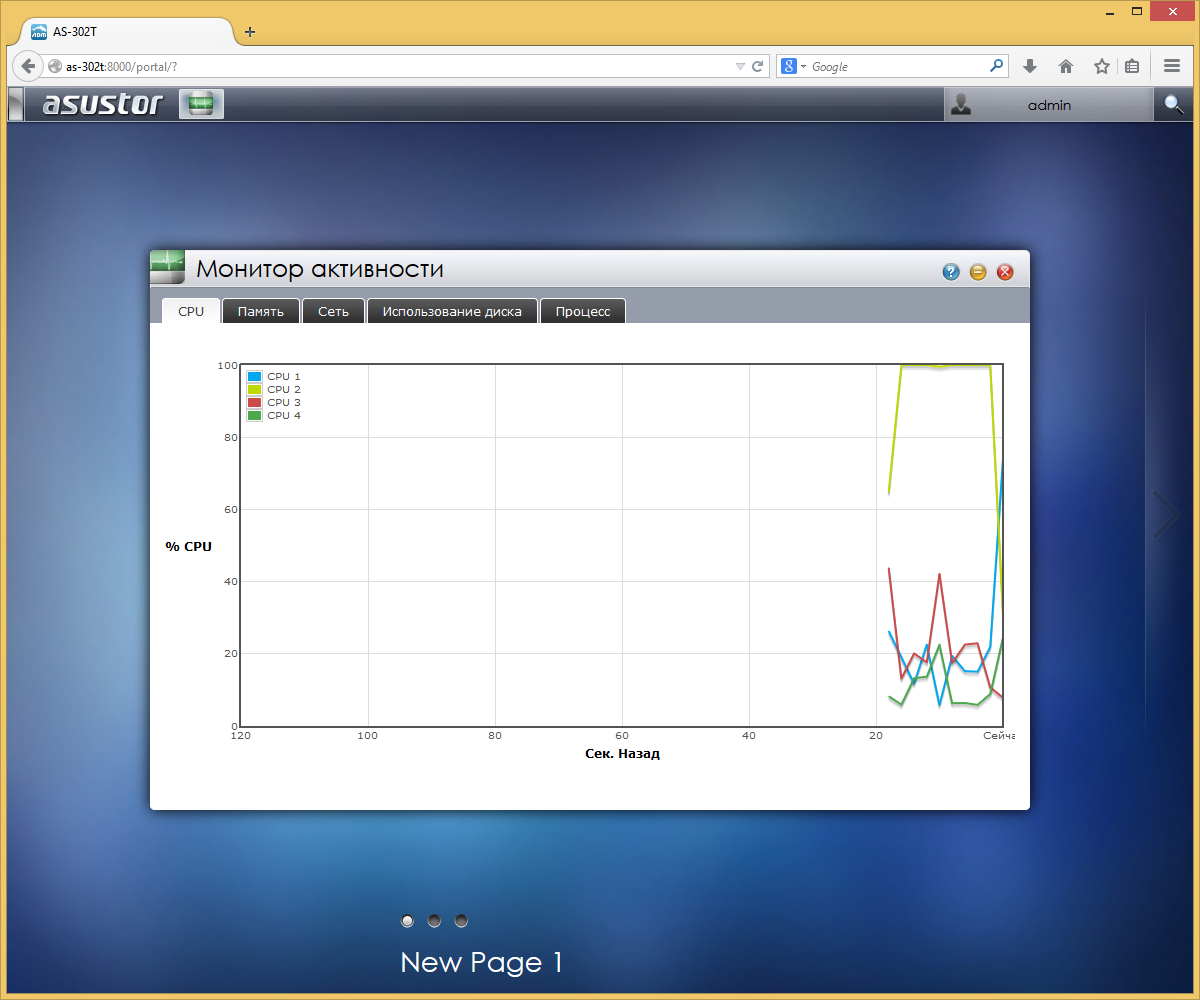
Task: Click the % CPU axis label
Action: 189,546
